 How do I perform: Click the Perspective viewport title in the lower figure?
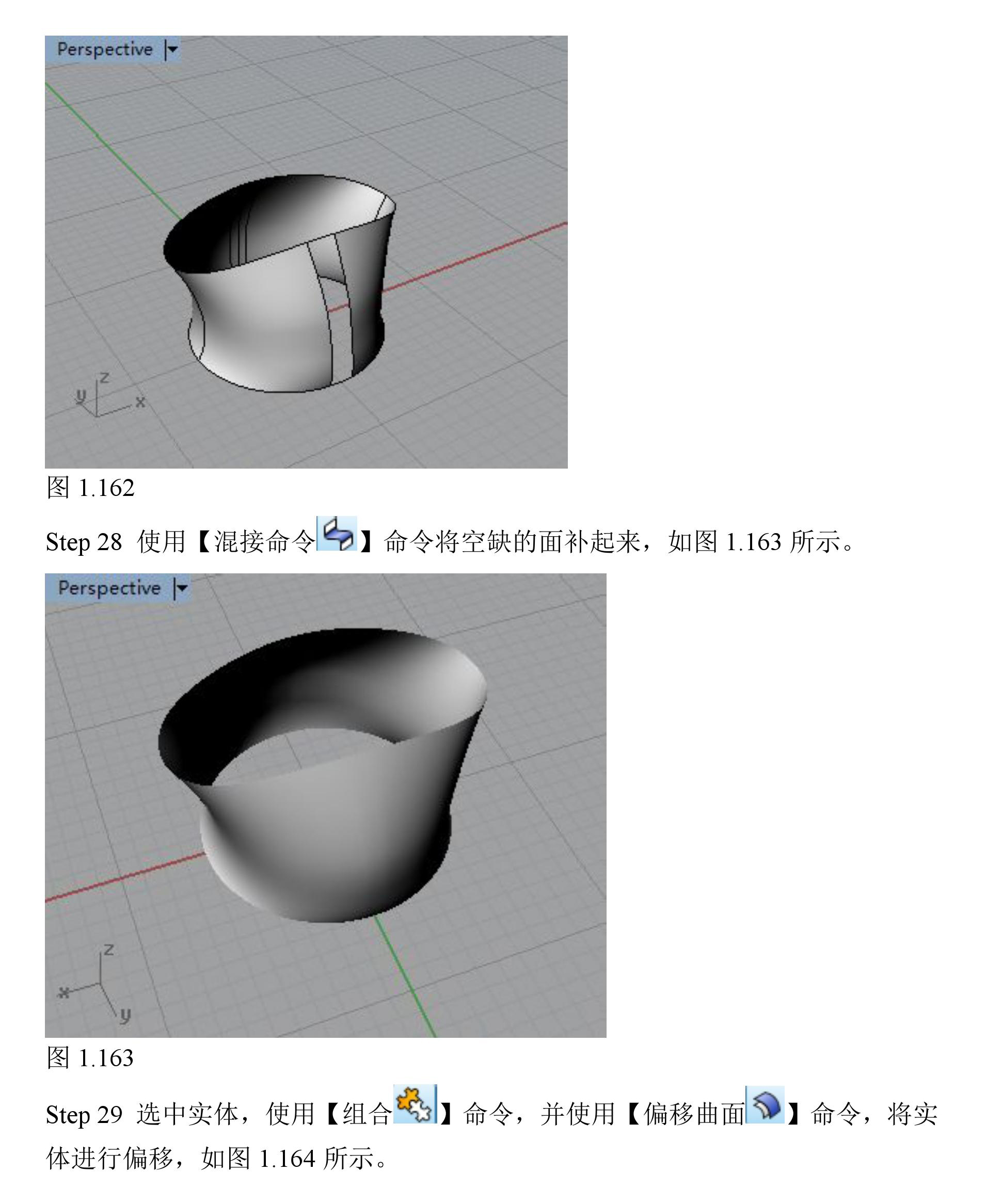point(109,588)
